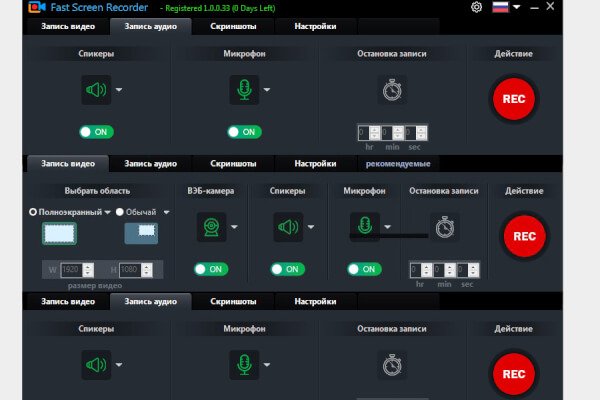
Task: Click the ВЭБ-камера webcam icon
Action: 211,227
